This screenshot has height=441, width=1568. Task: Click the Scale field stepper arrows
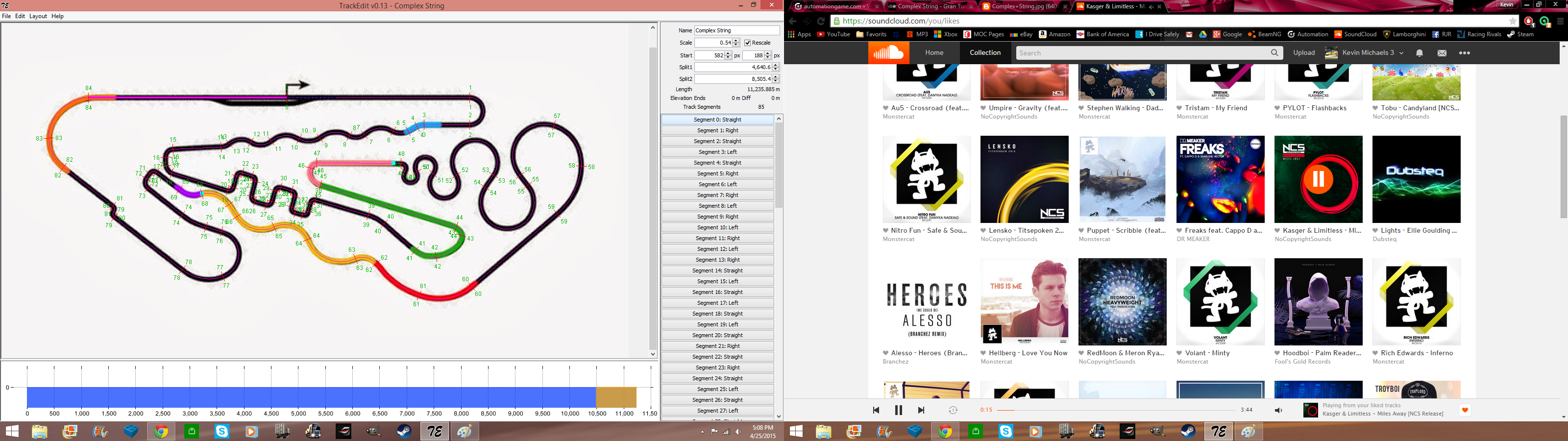click(x=736, y=43)
